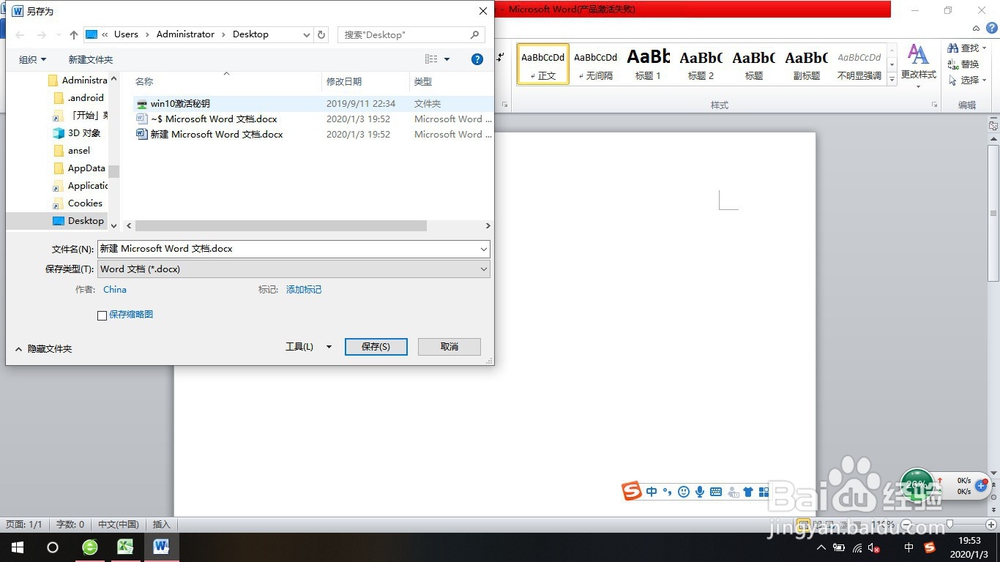Select 3D 对象 in the folder tree
This screenshot has width=1000, height=562.
pyautogui.click(x=77, y=133)
